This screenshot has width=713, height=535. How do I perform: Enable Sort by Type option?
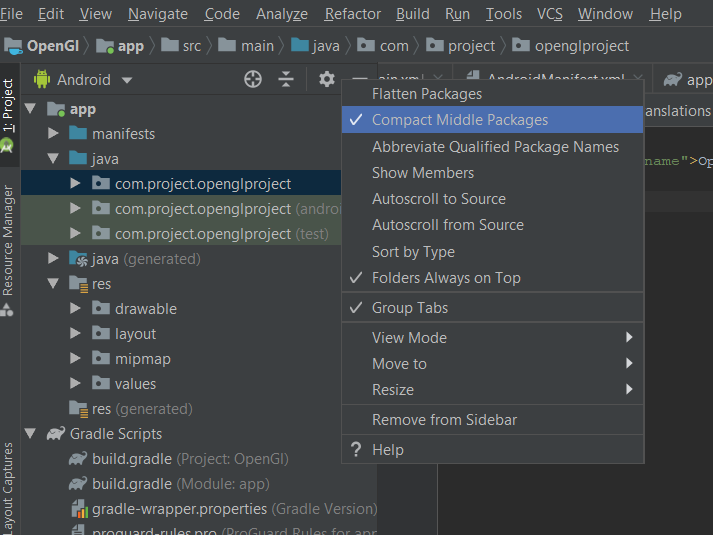[492, 251]
